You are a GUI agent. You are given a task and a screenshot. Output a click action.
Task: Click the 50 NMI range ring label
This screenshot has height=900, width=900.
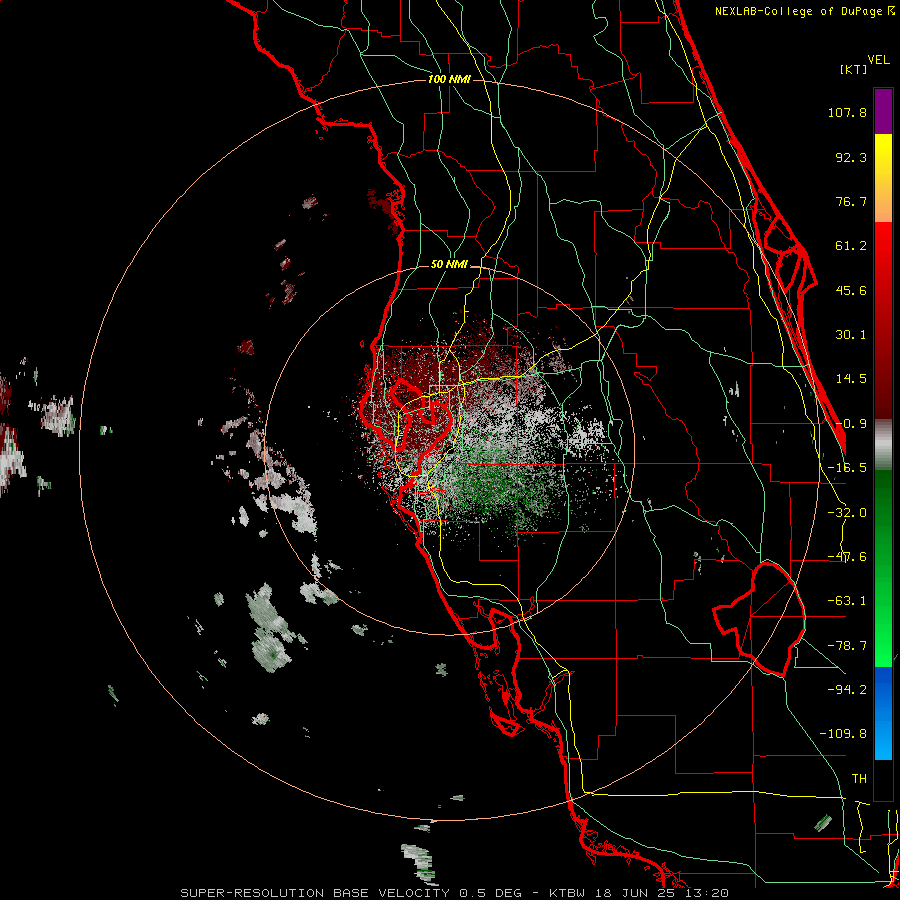coord(449,265)
